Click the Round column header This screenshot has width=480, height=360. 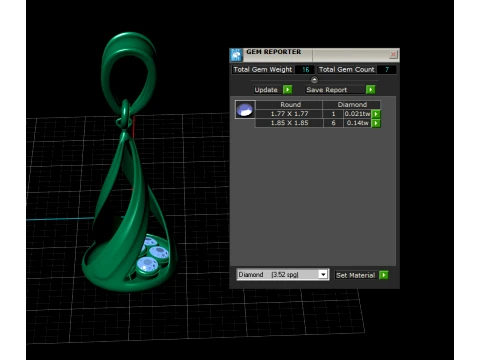point(290,105)
